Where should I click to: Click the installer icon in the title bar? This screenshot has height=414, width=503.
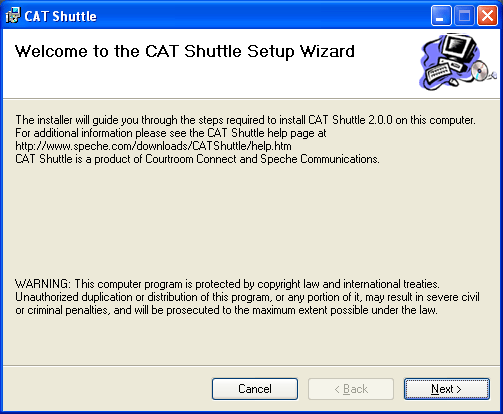(x=13, y=16)
